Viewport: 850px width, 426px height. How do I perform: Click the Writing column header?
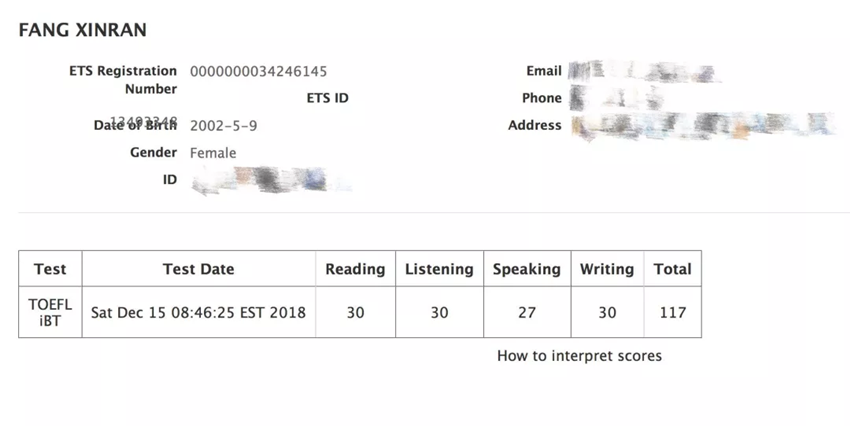point(607,269)
